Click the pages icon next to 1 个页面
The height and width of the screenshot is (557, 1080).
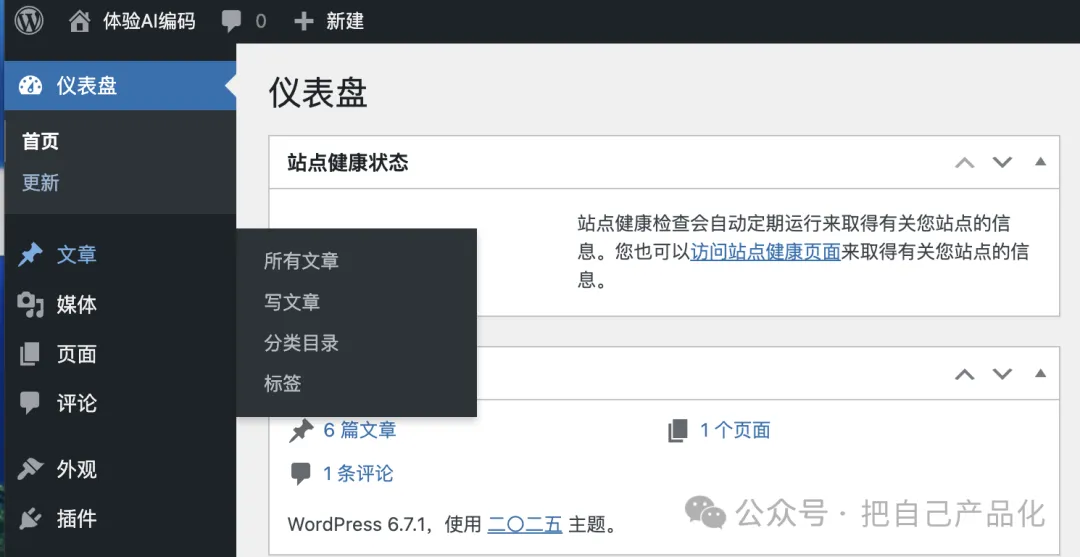(678, 431)
